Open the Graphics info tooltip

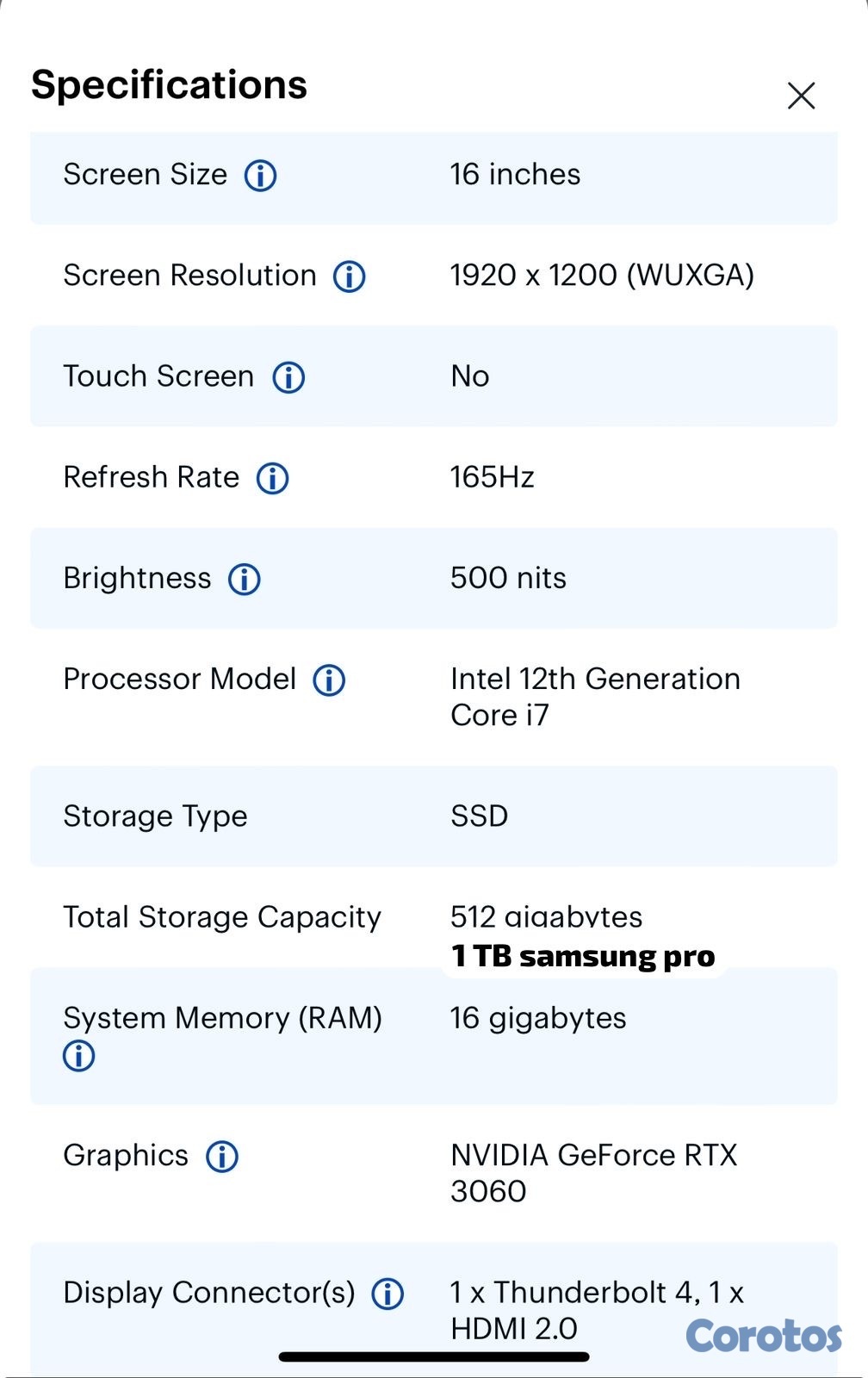[x=220, y=1157]
